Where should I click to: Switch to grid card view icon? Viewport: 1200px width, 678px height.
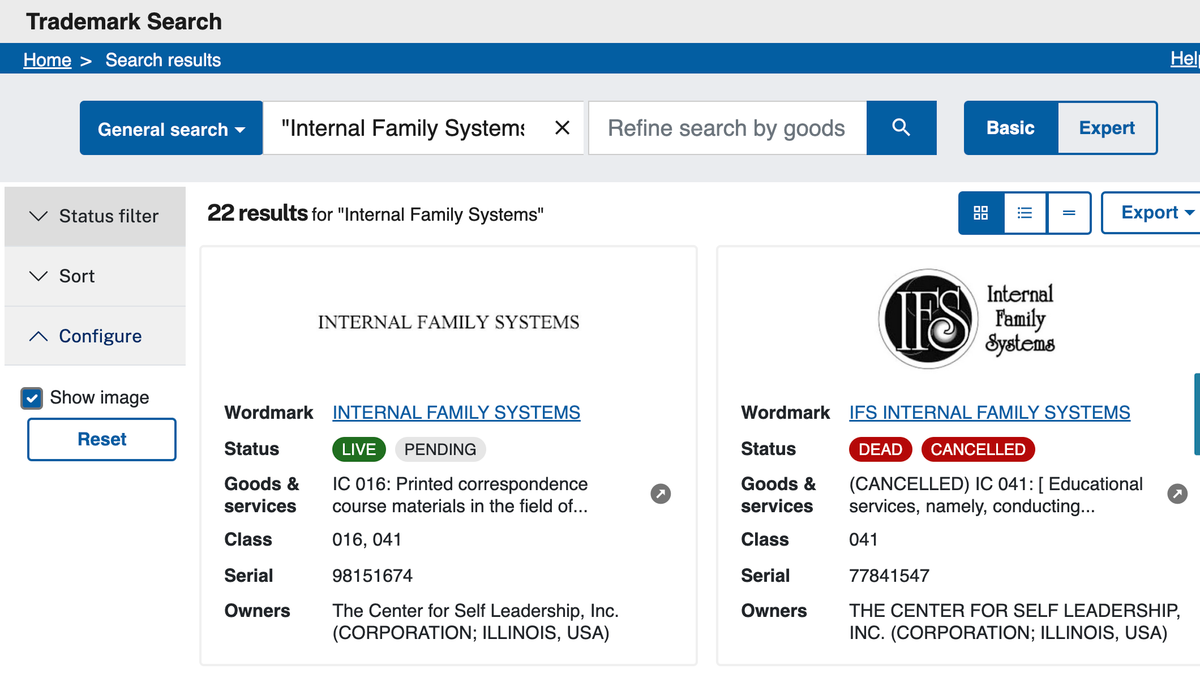pos(981,213)
